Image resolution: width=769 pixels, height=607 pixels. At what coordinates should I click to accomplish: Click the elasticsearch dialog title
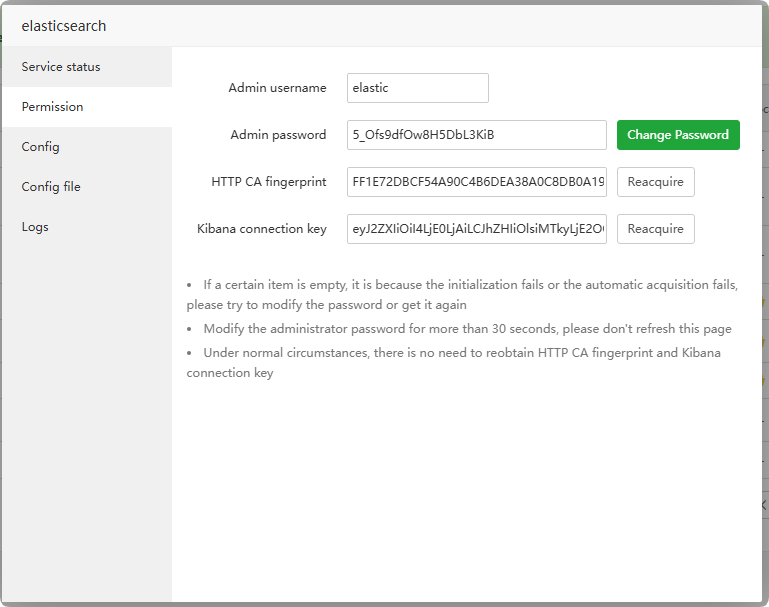click(64, 26)
